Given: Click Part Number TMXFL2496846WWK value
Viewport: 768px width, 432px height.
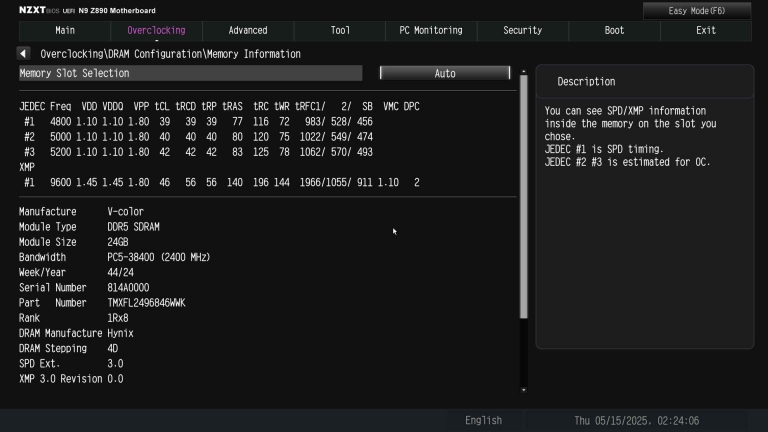Looking at the screenshot, I should point(146,303).
